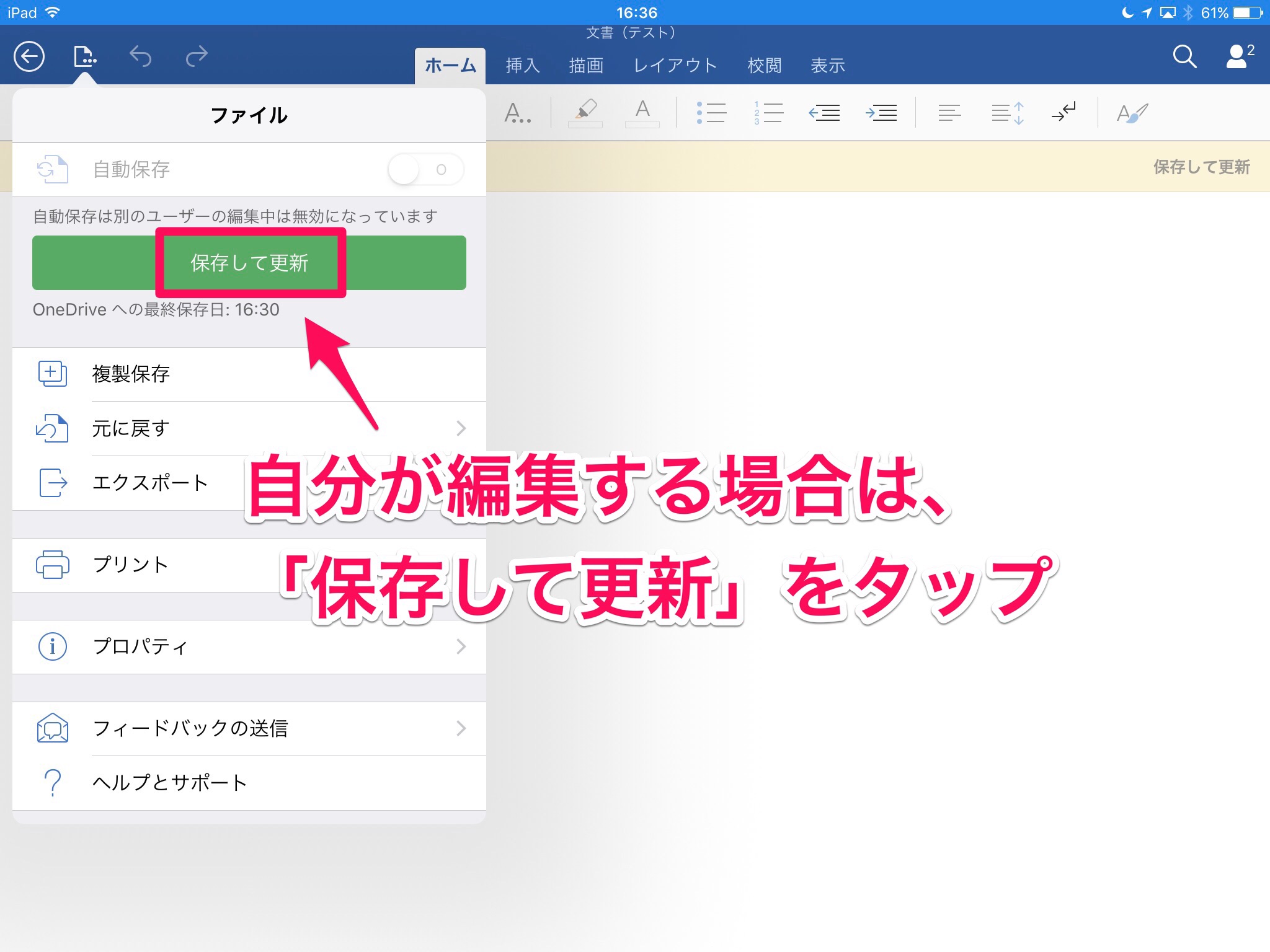The height and width of the screenshot is (952, 1270).
Task: Tap the undo arrow icon
Action: (141, 57)
